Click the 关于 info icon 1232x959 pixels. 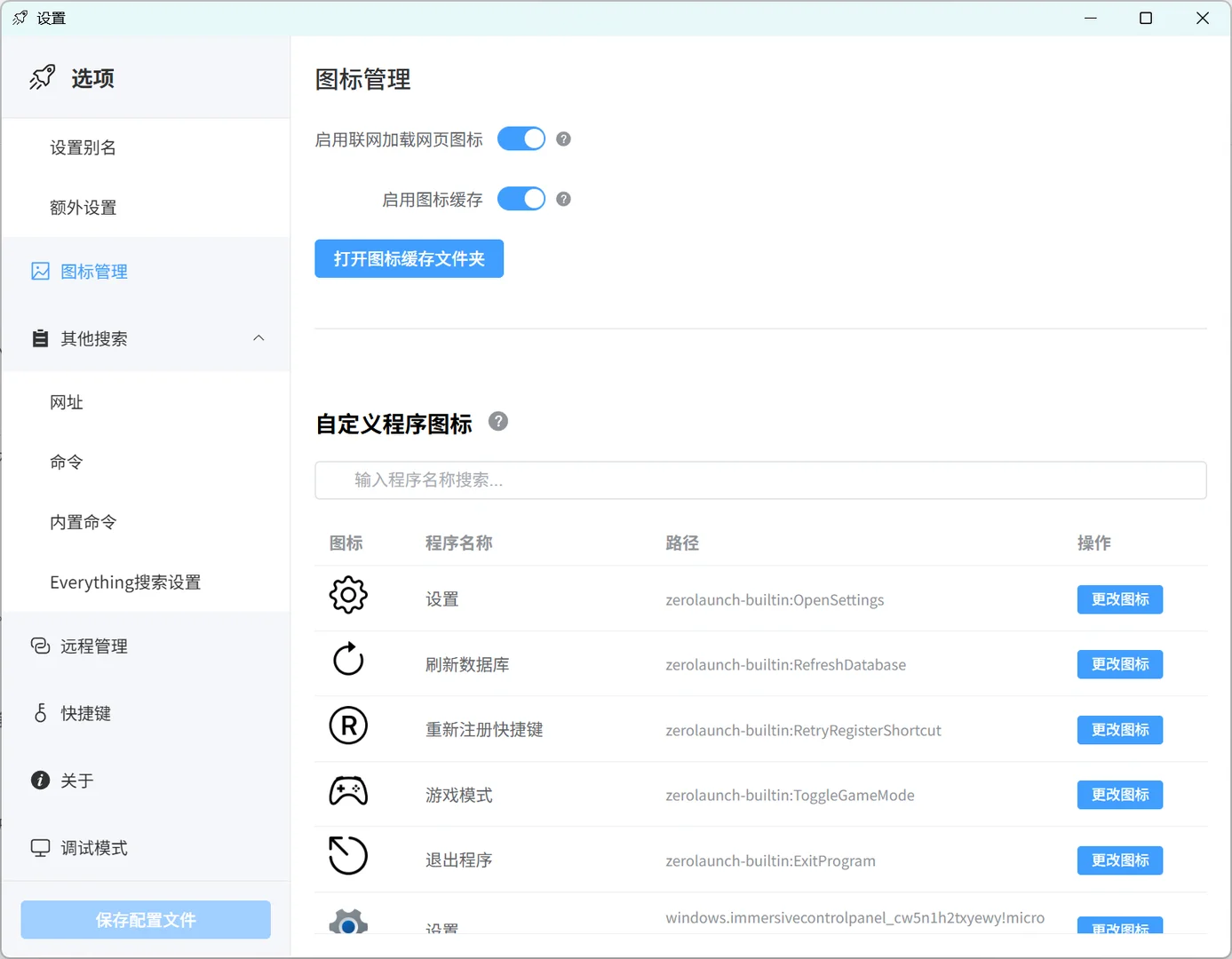pyautogui.click(x=40, y=780)
